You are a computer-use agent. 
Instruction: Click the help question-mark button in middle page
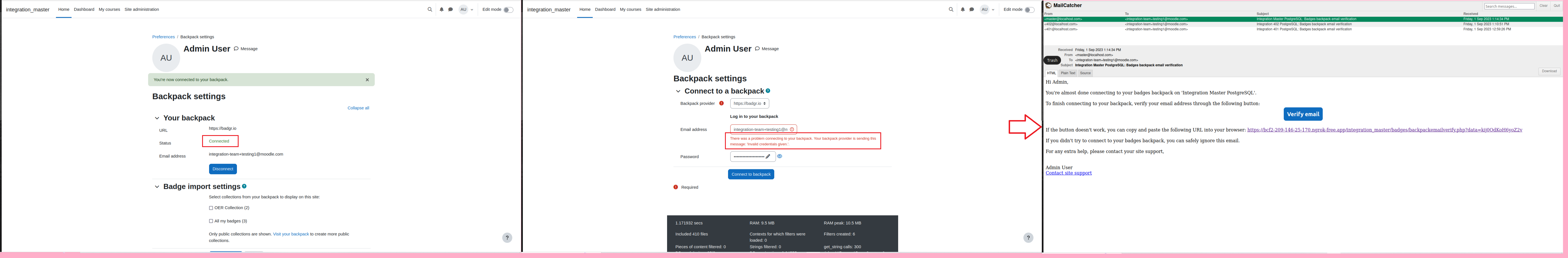[1028, 238]
